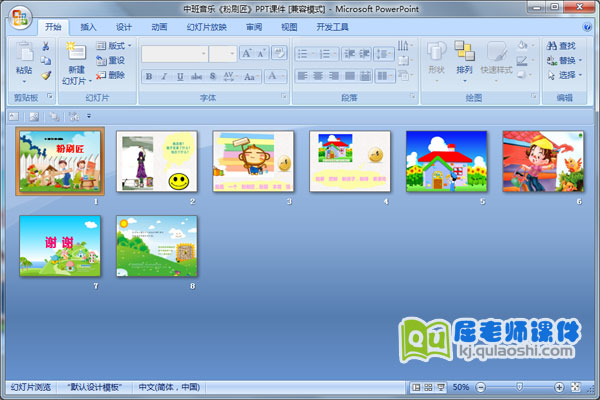Toggle Center text alignment
This screenshot has height=400, width=600.
(318, 76)
